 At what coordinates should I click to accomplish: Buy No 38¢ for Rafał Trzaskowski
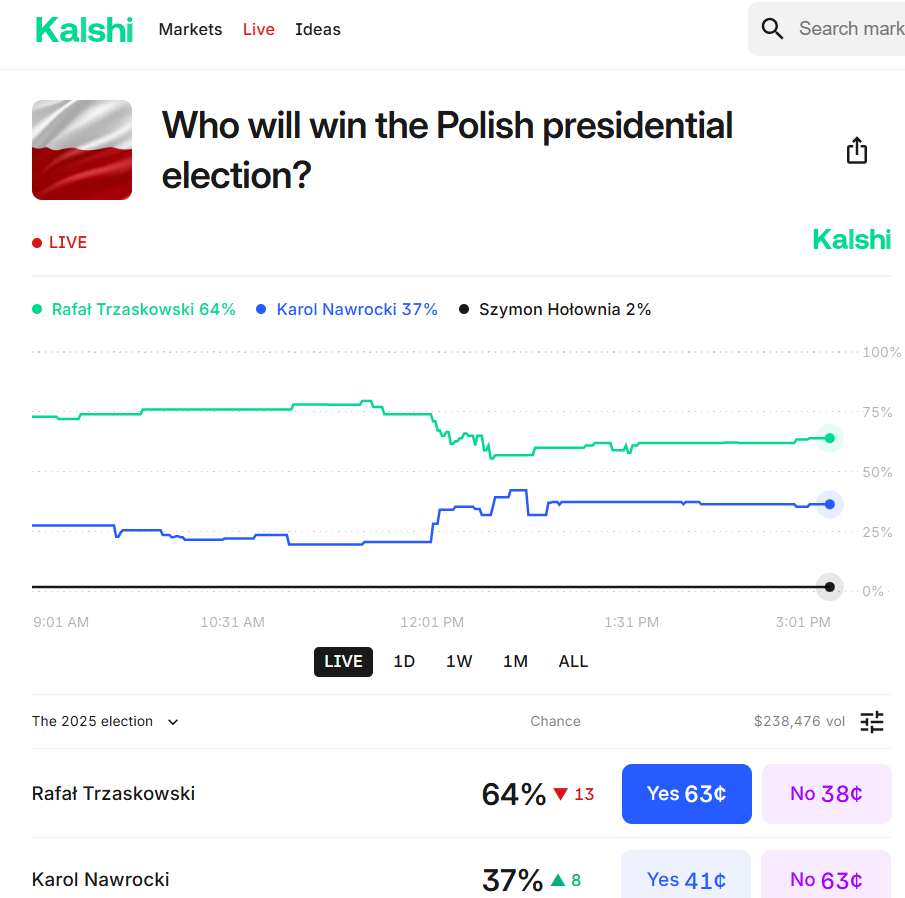point(826,794)
